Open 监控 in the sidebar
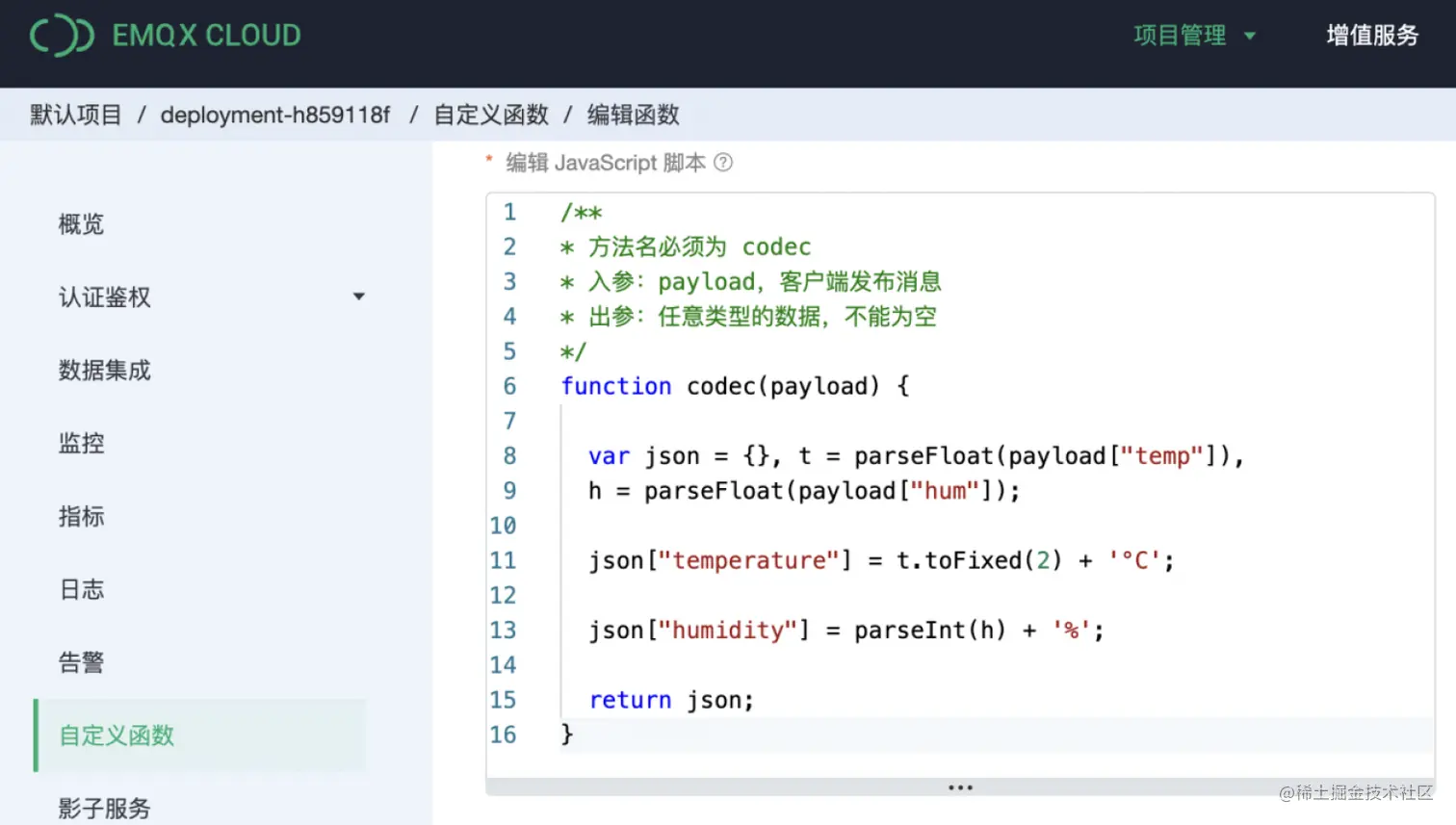1456x825 pixels. pos(81,443)
